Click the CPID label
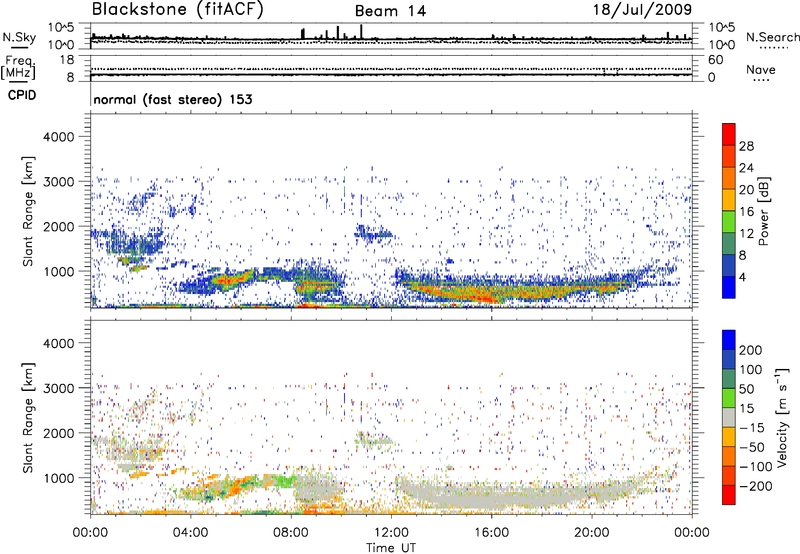 point(22,95)
